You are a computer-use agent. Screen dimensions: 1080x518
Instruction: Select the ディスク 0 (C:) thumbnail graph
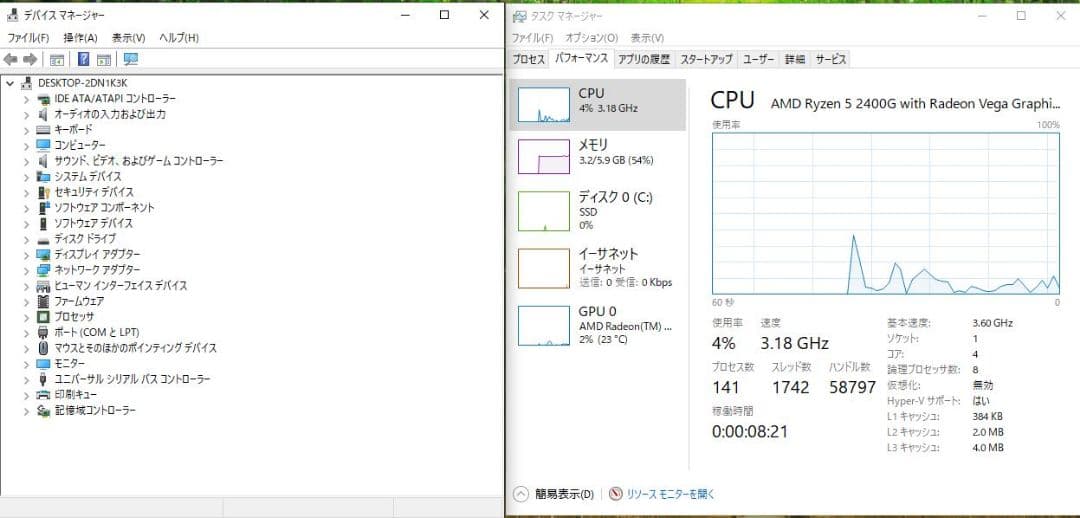click(544, 211)
